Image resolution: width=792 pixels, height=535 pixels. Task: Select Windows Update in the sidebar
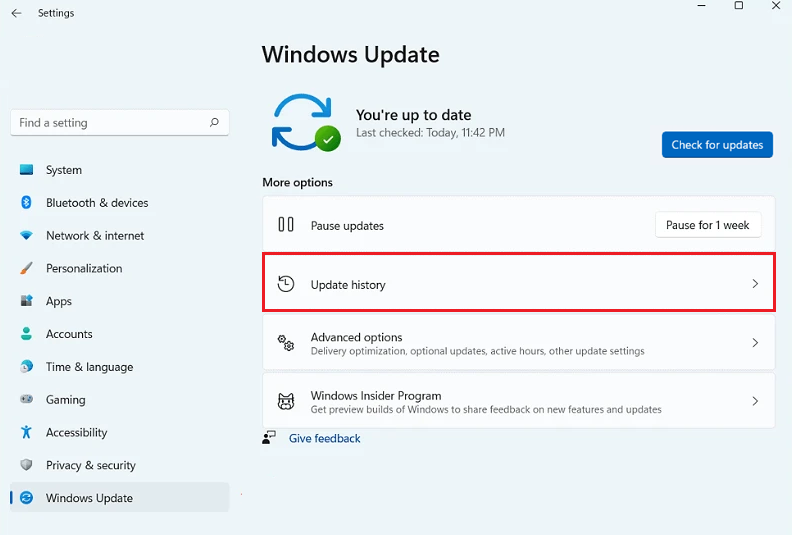[x=119, y=498]
